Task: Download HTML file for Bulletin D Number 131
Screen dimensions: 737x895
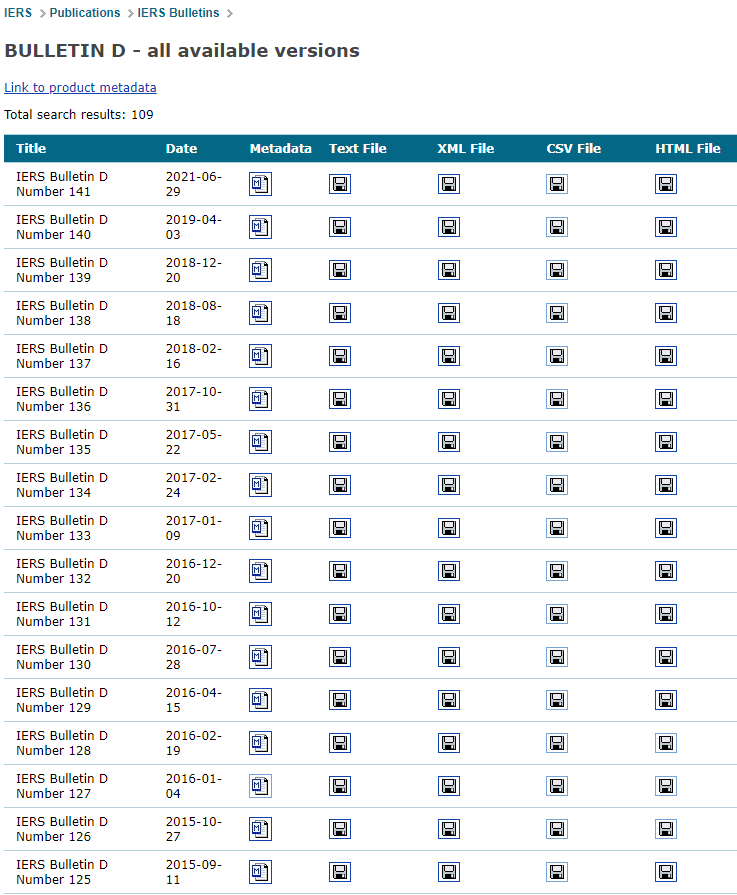Action: click(x=666, y=614)
